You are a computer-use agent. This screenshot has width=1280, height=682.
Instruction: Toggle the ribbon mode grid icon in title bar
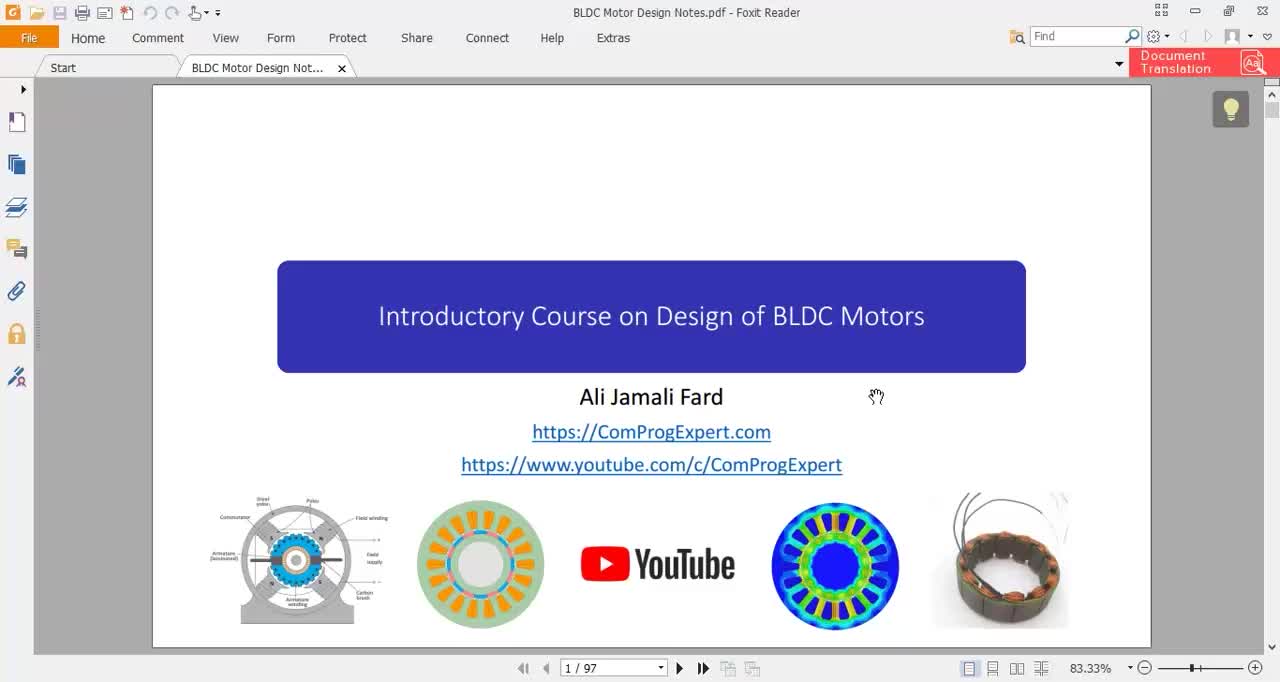click(1161, 11)
